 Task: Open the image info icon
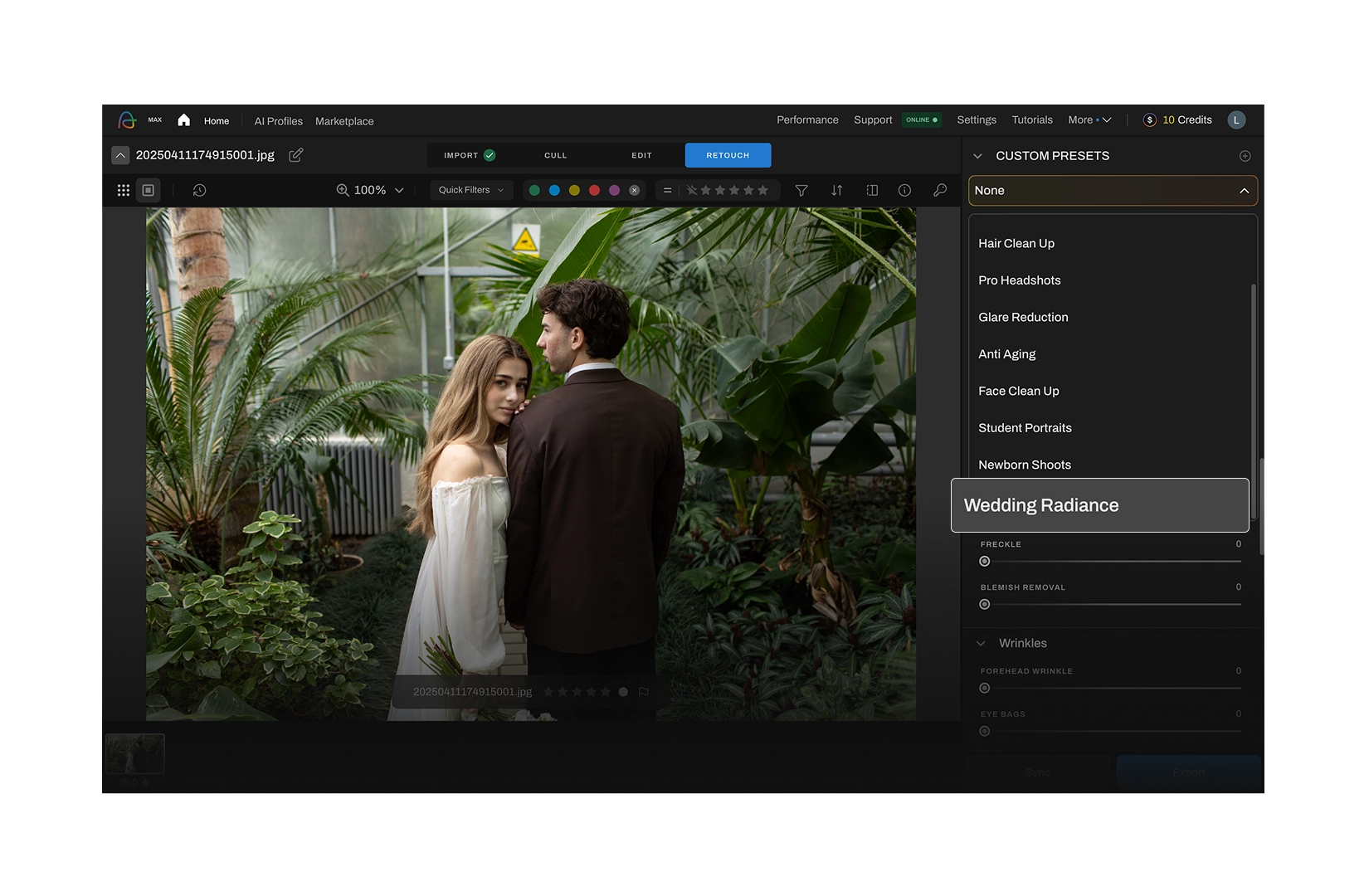tap(904, 190)
